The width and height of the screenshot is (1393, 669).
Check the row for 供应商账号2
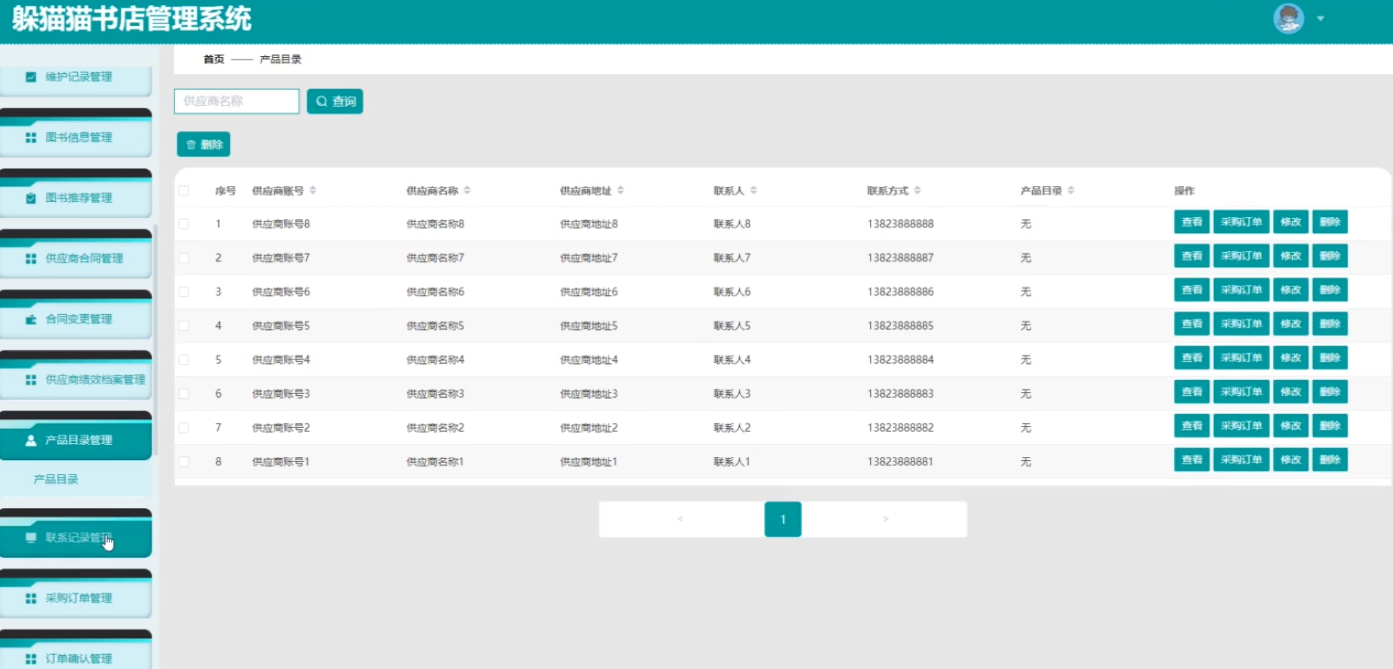183,428
